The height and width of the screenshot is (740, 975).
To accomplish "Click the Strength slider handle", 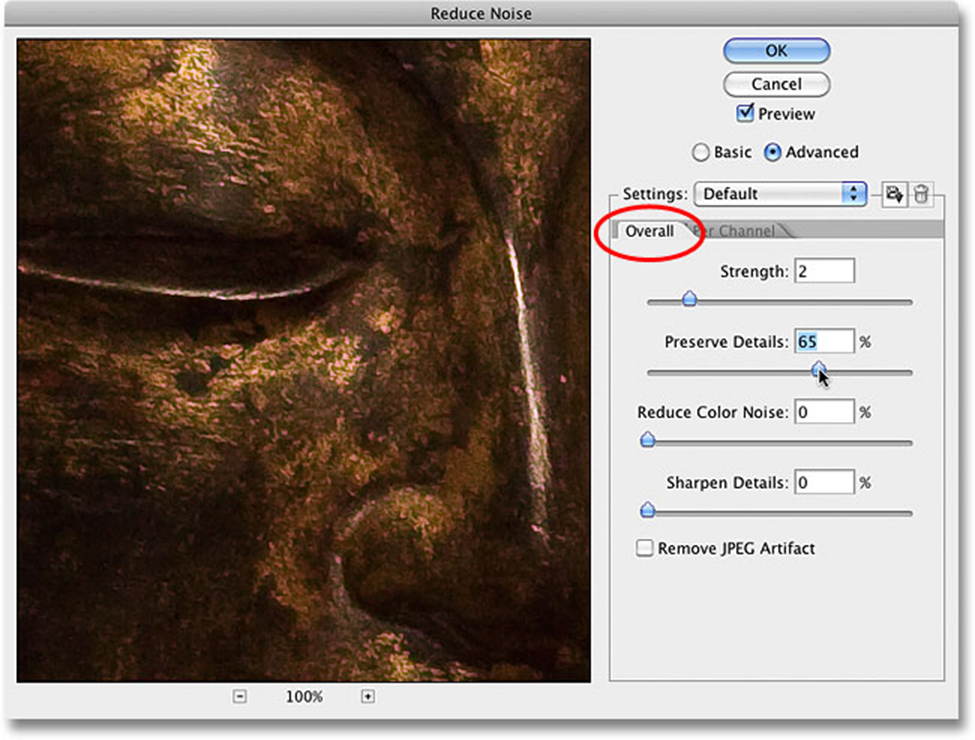I will pos(688,300).
